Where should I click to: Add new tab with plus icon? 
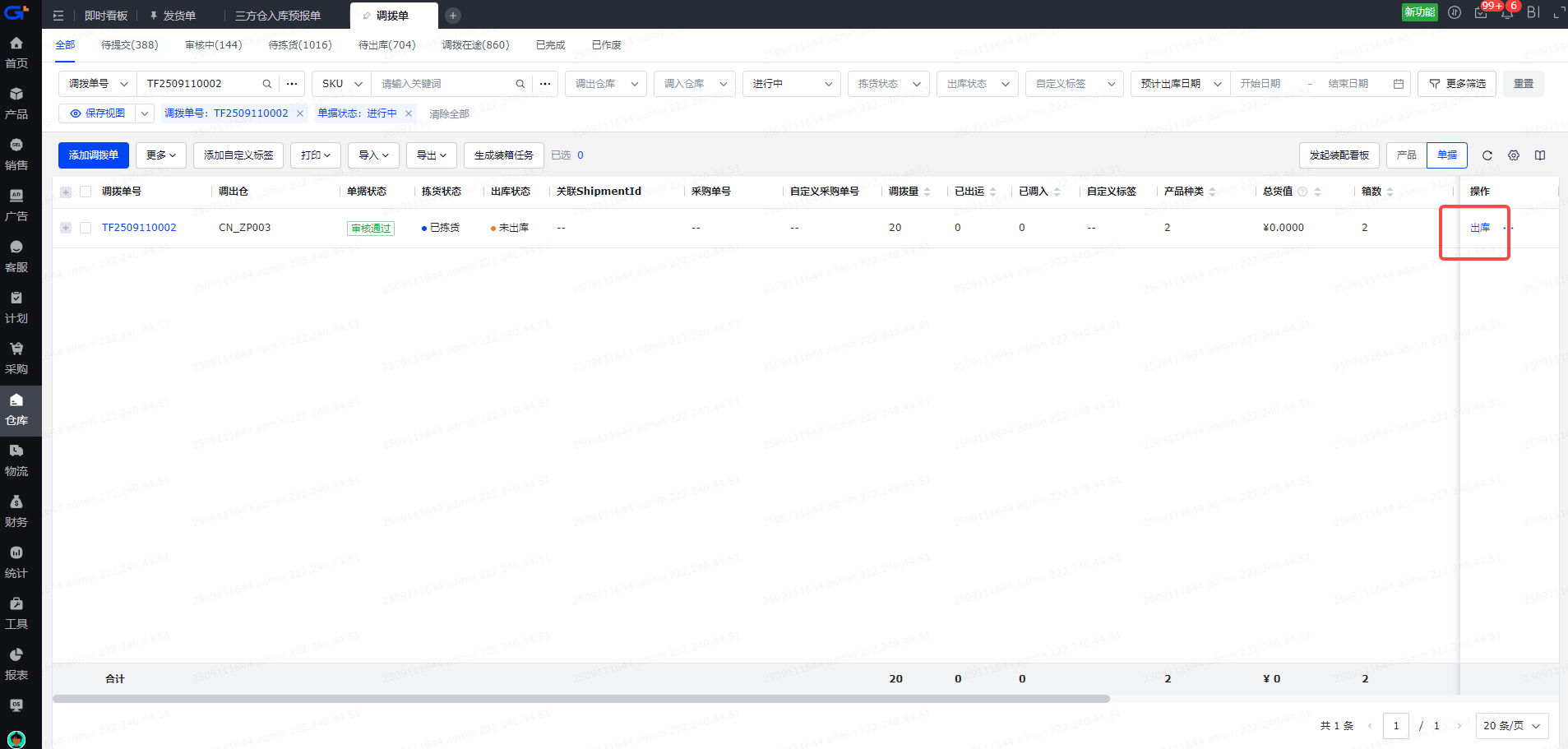[x=453, y=16]
